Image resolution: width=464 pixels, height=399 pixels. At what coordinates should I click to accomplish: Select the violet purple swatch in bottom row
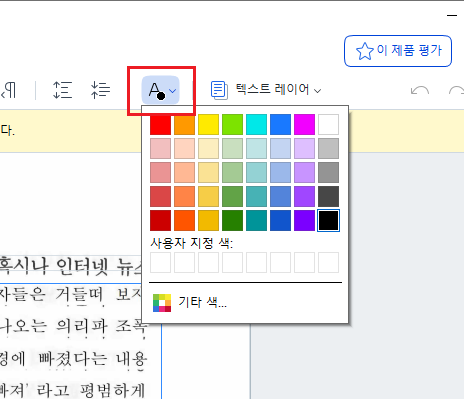[x=304, y=220]
